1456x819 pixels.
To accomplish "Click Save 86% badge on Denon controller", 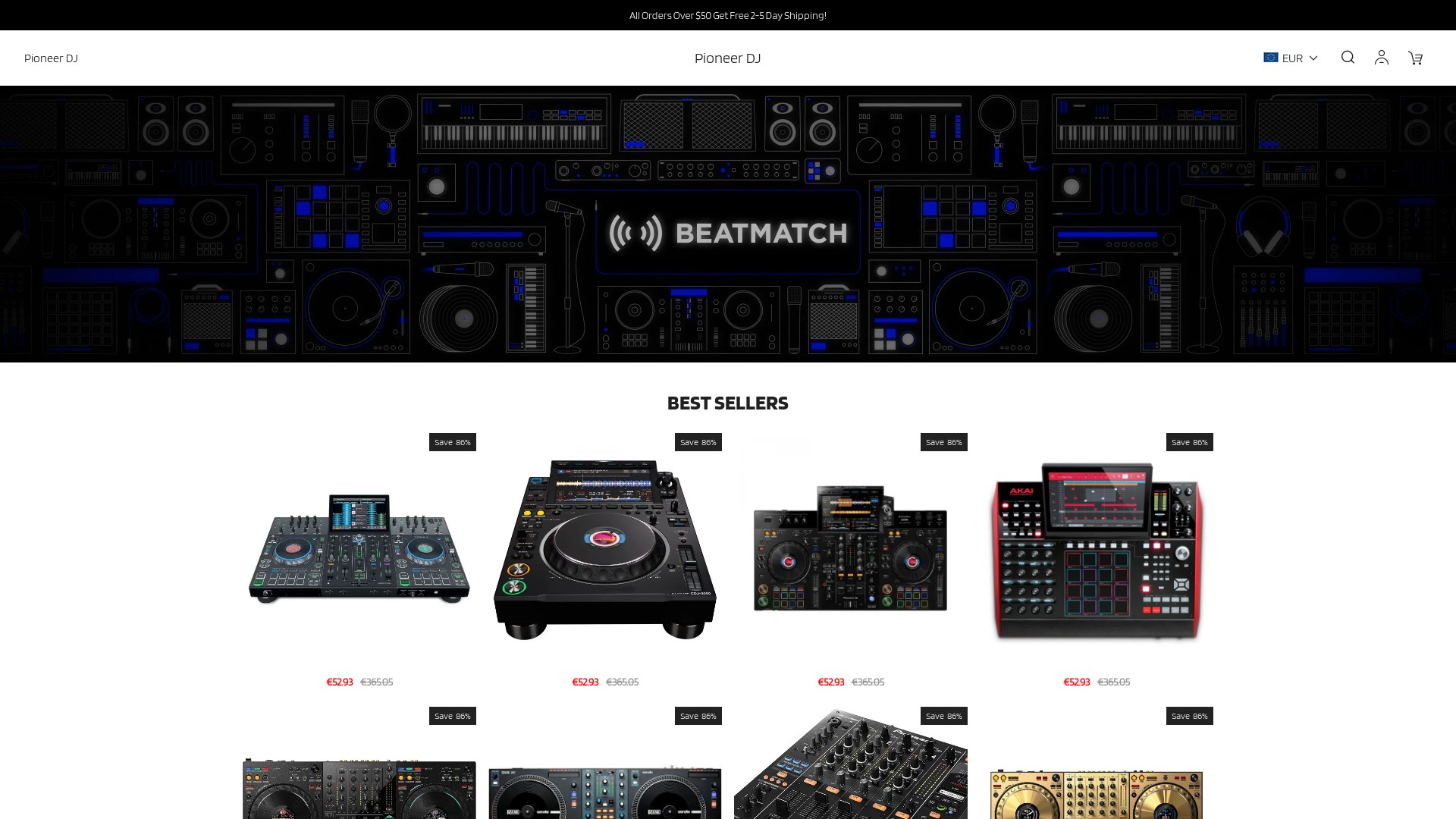I will point(453,442).
